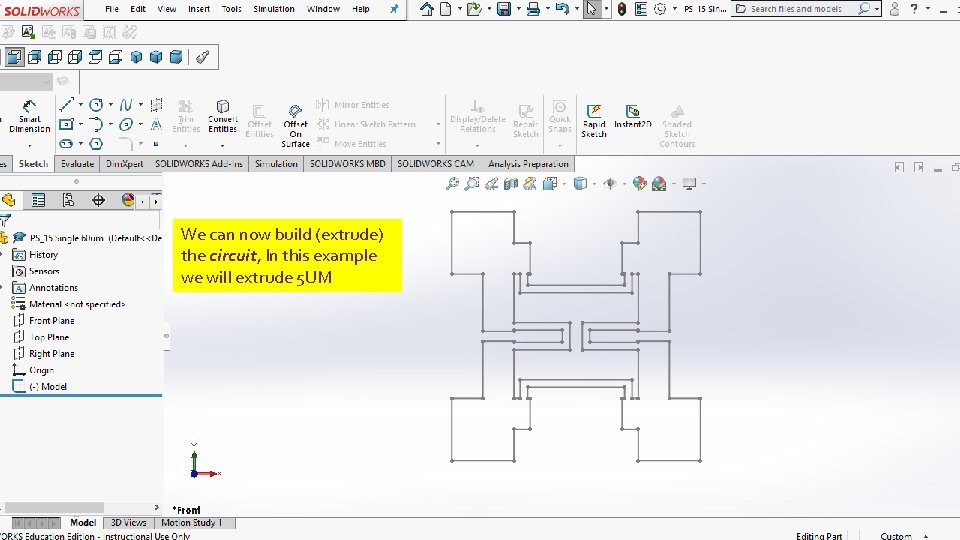Select the Straight Slot tool
The image size is (960, 540).
(x=66, y=144)
